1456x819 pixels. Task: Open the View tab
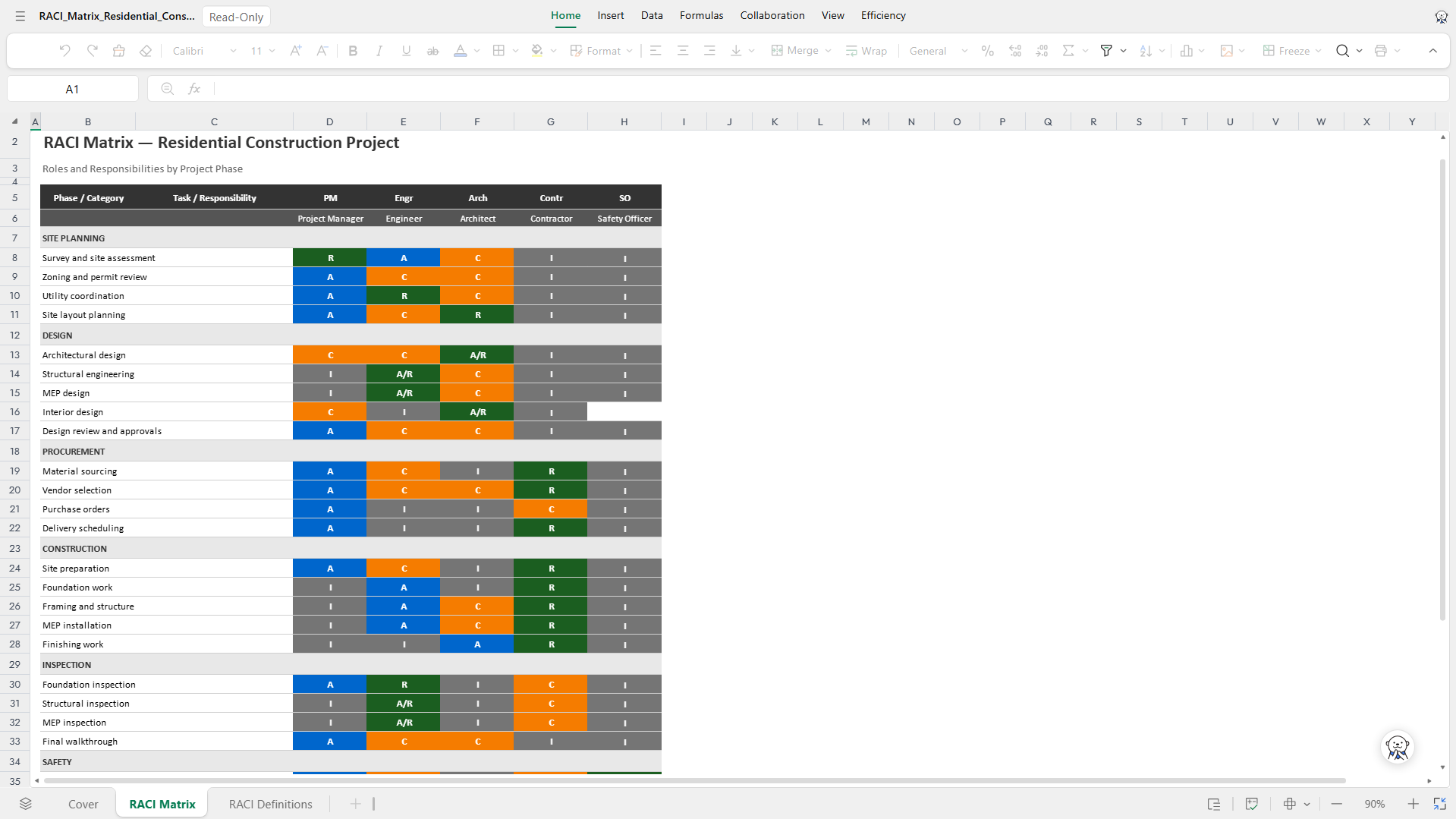point(832,15)
